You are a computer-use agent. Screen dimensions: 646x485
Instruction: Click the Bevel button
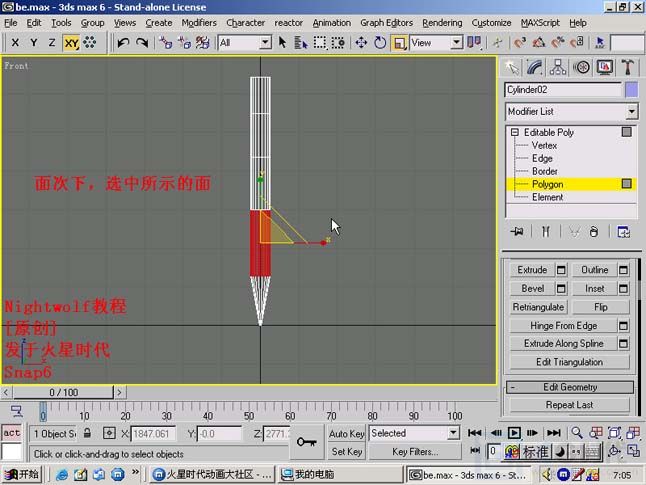(532, 288)
